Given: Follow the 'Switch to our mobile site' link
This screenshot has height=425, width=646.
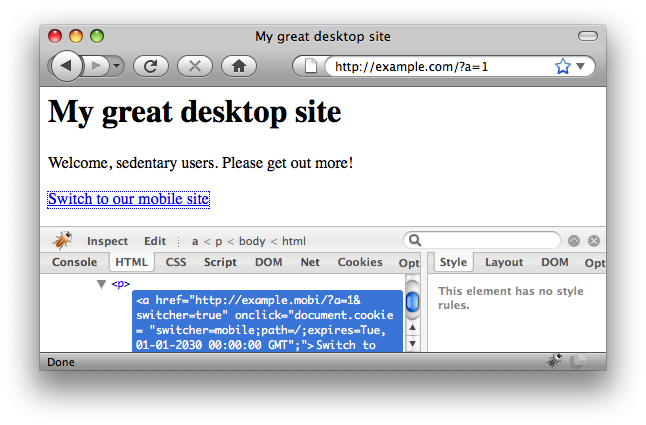Looking at the screenshot, I should [129, 200].
